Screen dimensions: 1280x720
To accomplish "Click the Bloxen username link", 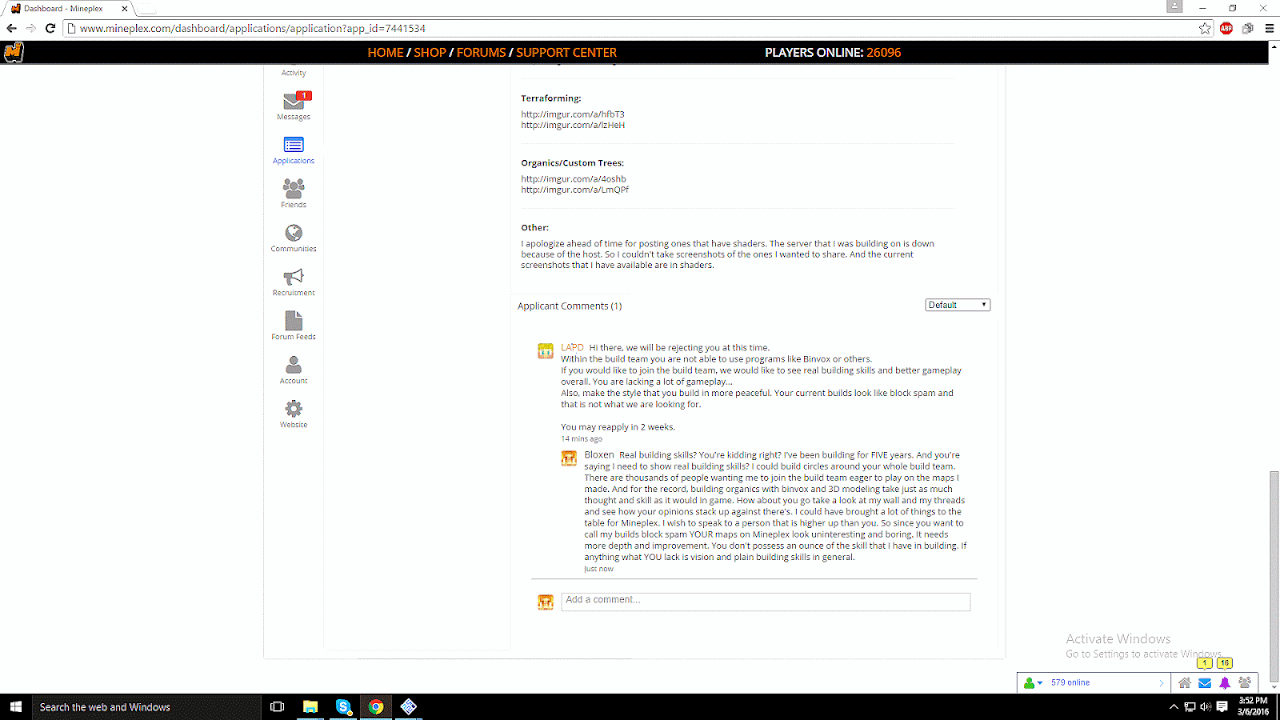I will coord(599,455).
